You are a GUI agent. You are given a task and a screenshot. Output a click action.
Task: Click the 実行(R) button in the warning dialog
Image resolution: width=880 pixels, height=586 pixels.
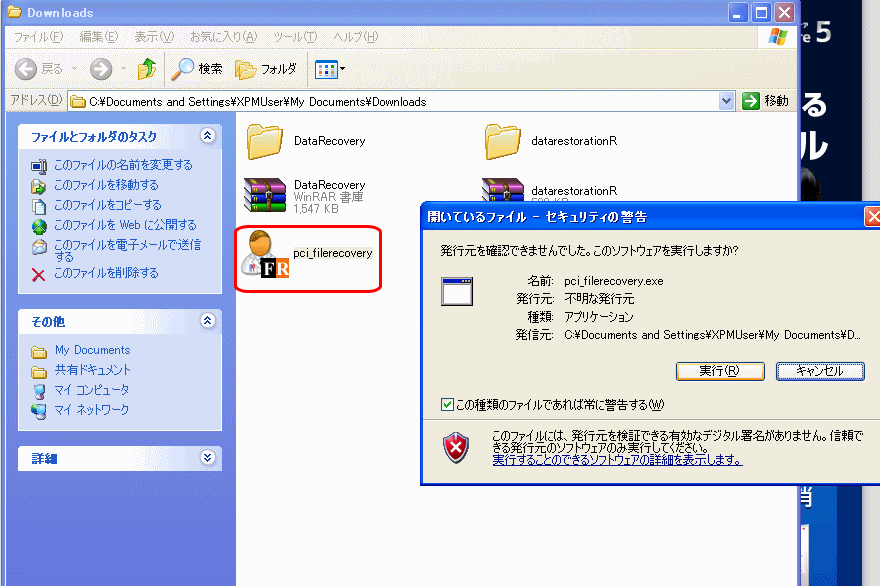pos(719,371)
